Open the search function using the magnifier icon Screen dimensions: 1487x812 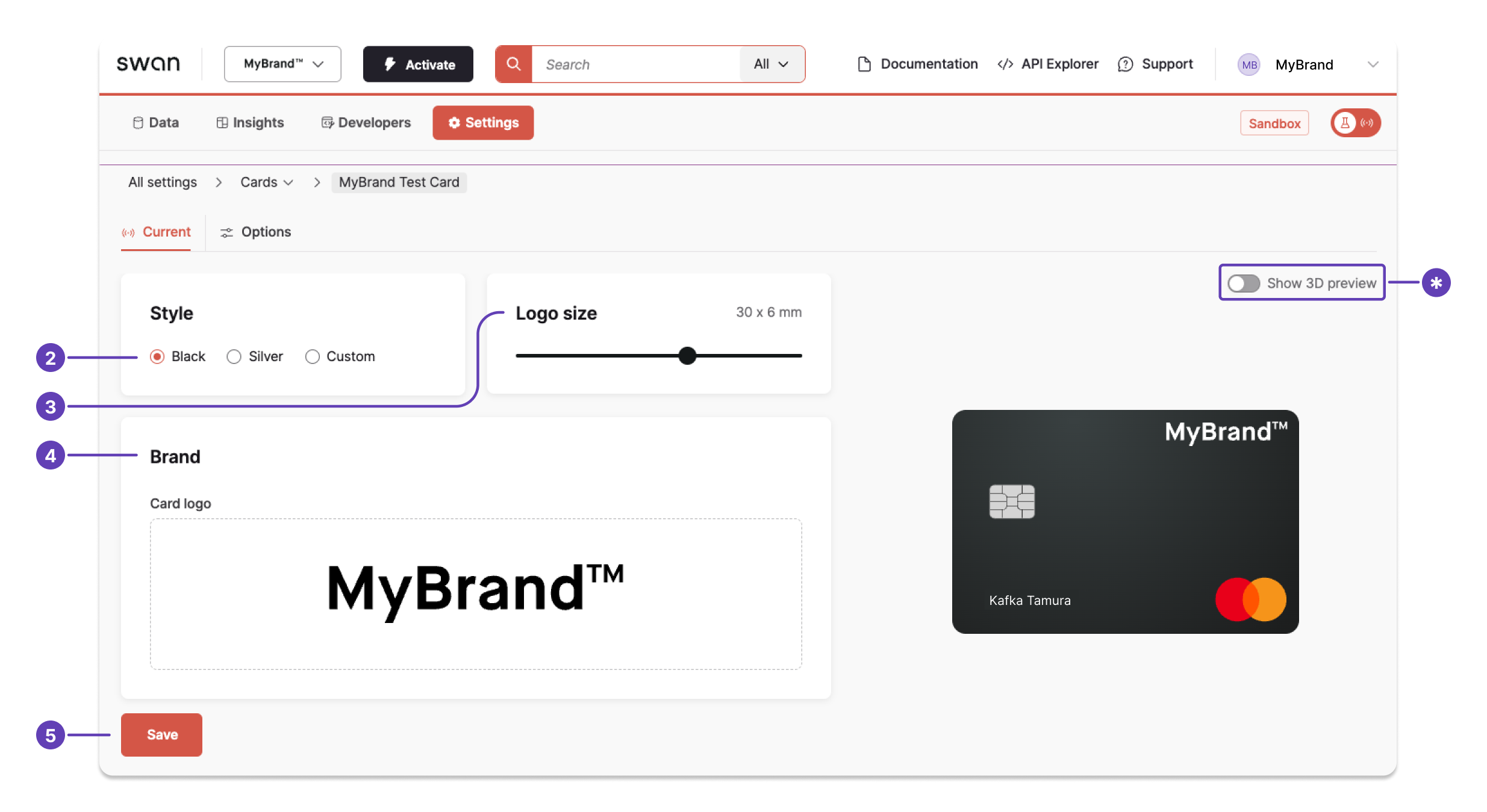513,64
